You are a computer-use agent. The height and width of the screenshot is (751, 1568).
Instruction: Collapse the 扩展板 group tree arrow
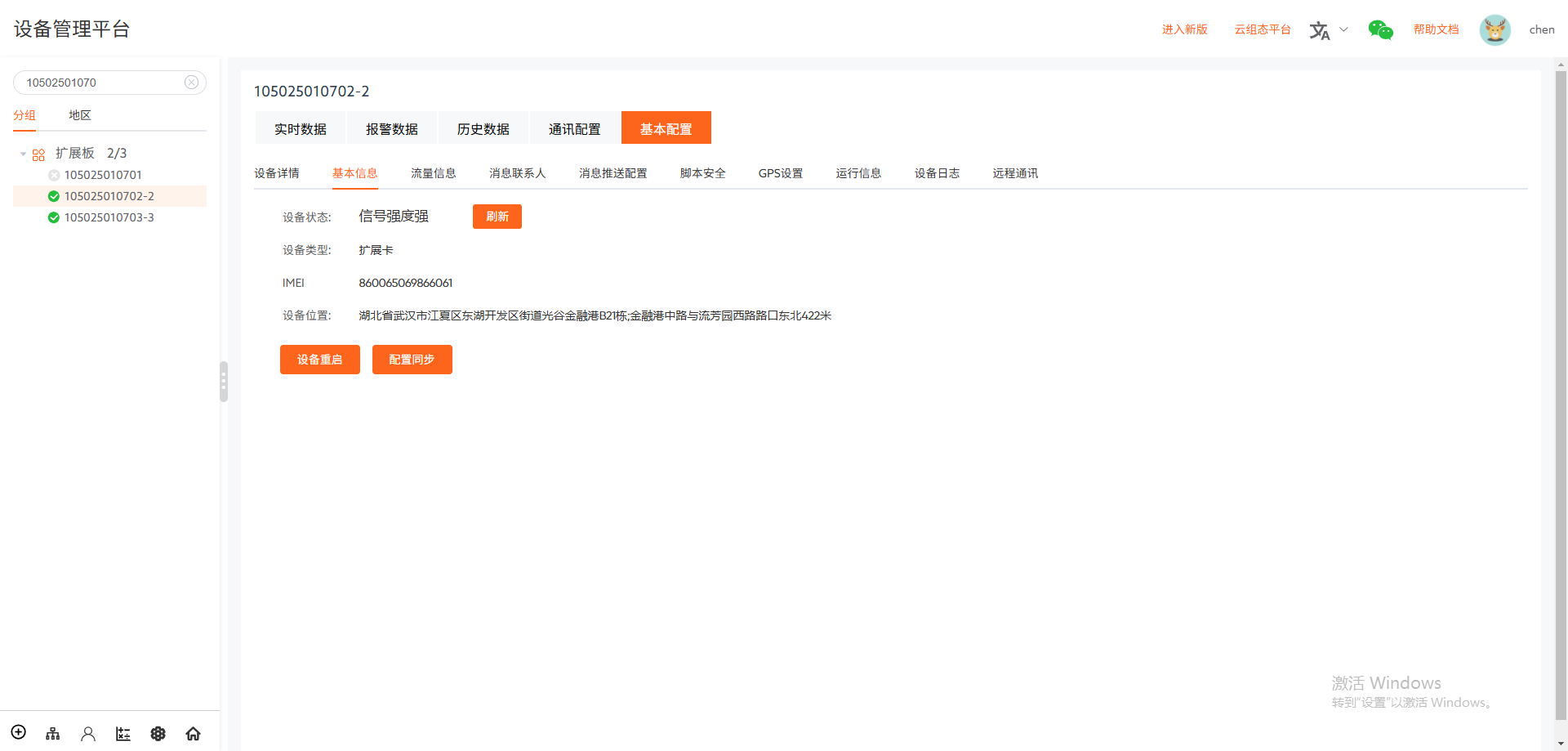[x=23, y=154]
